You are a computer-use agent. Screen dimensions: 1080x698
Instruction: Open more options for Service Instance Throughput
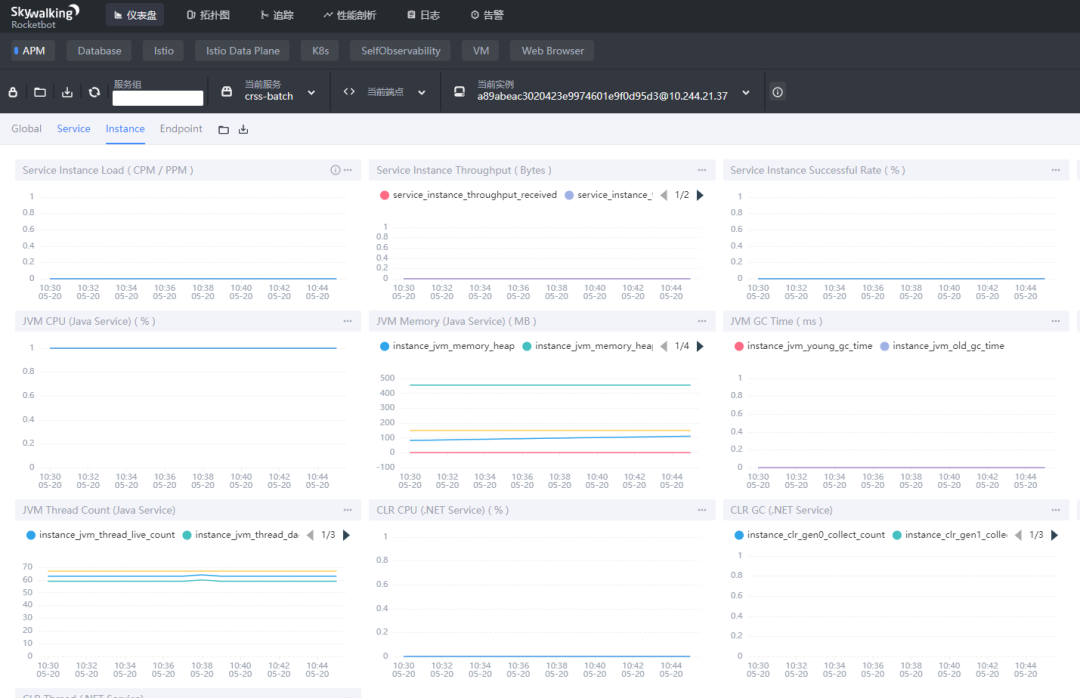(x=702, y=170)
